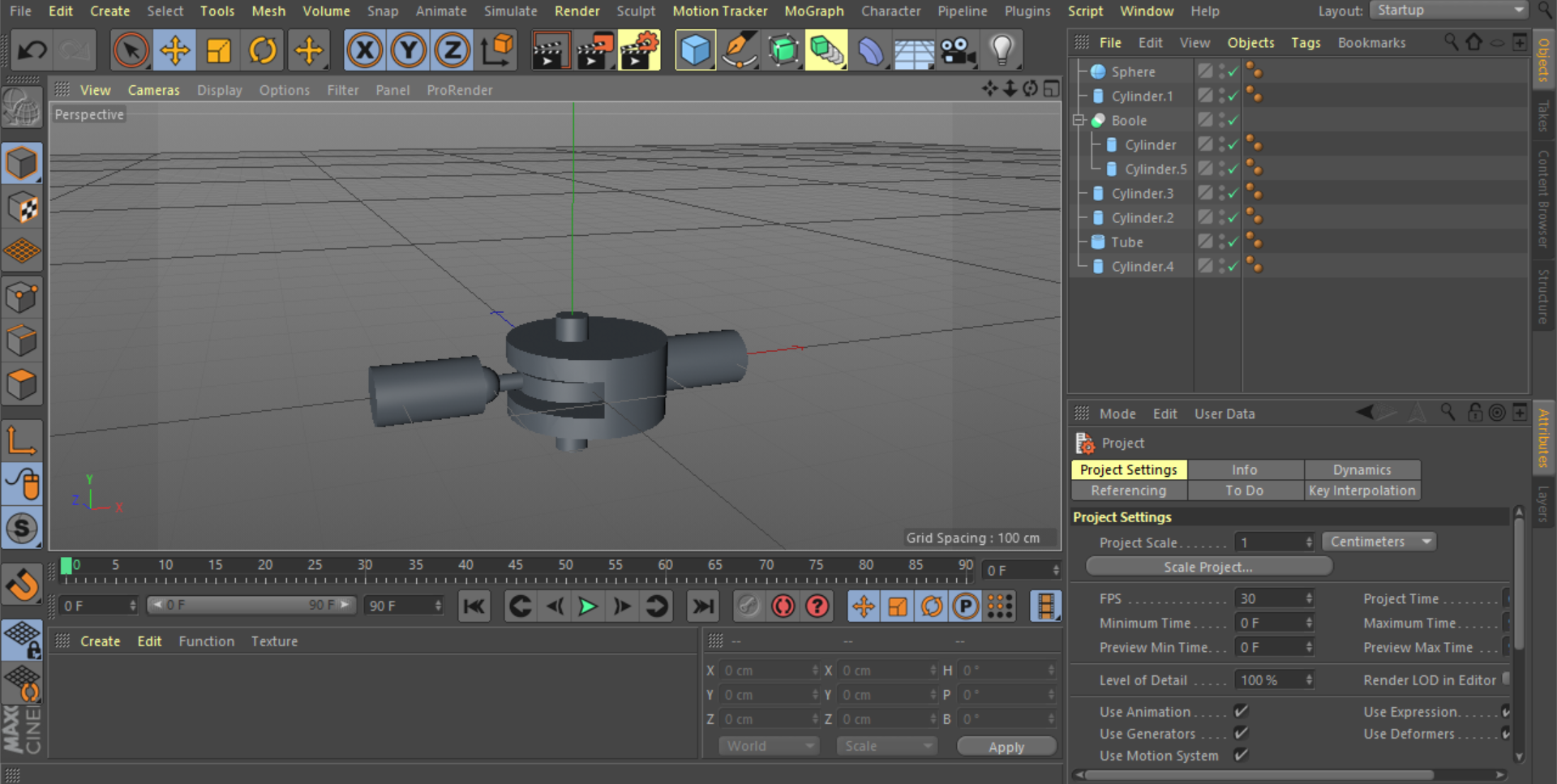Image resolution: width=1557 pixels, height=784 pixels.
Task: Select the Rotate tool
Action: pyautogui.click(x=262, y=50)
